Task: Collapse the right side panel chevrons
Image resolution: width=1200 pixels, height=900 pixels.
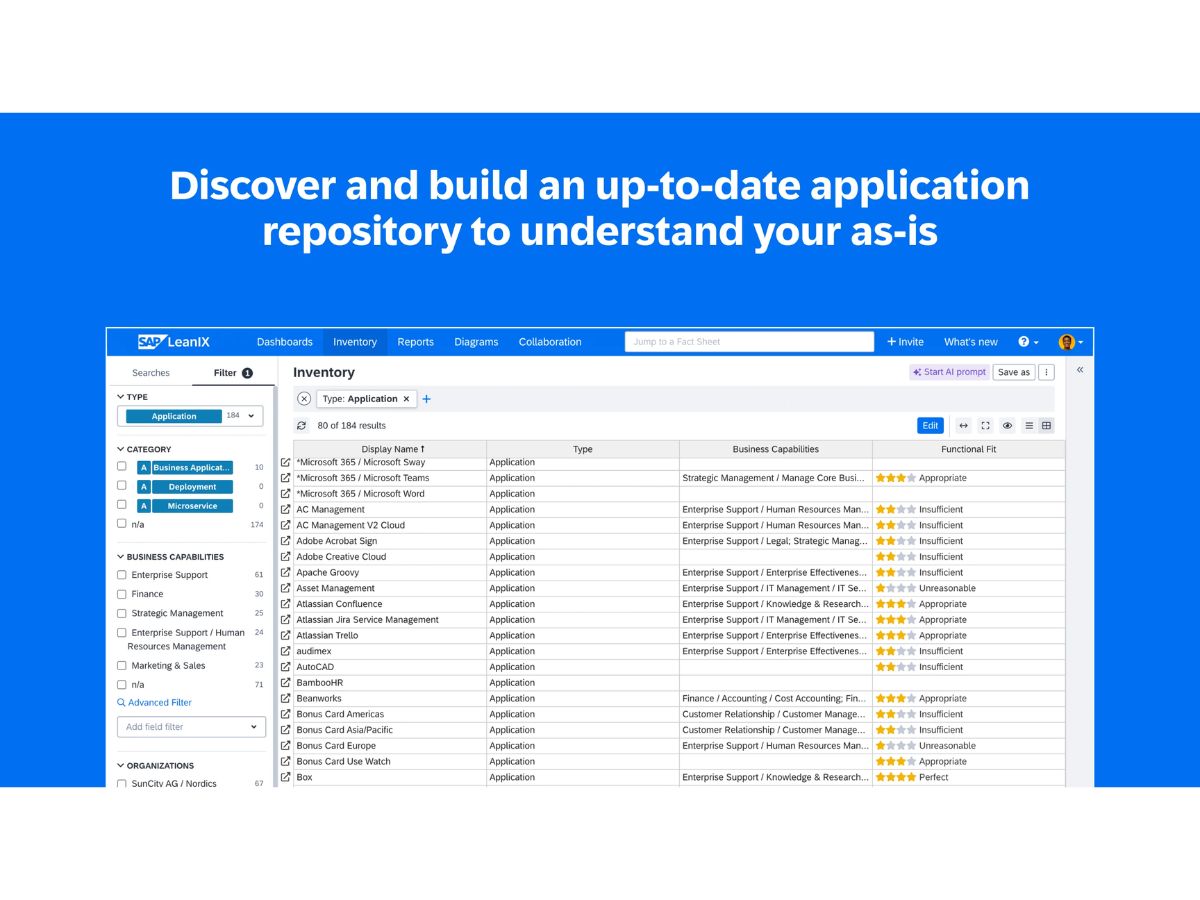Action: pos(1080,370)
